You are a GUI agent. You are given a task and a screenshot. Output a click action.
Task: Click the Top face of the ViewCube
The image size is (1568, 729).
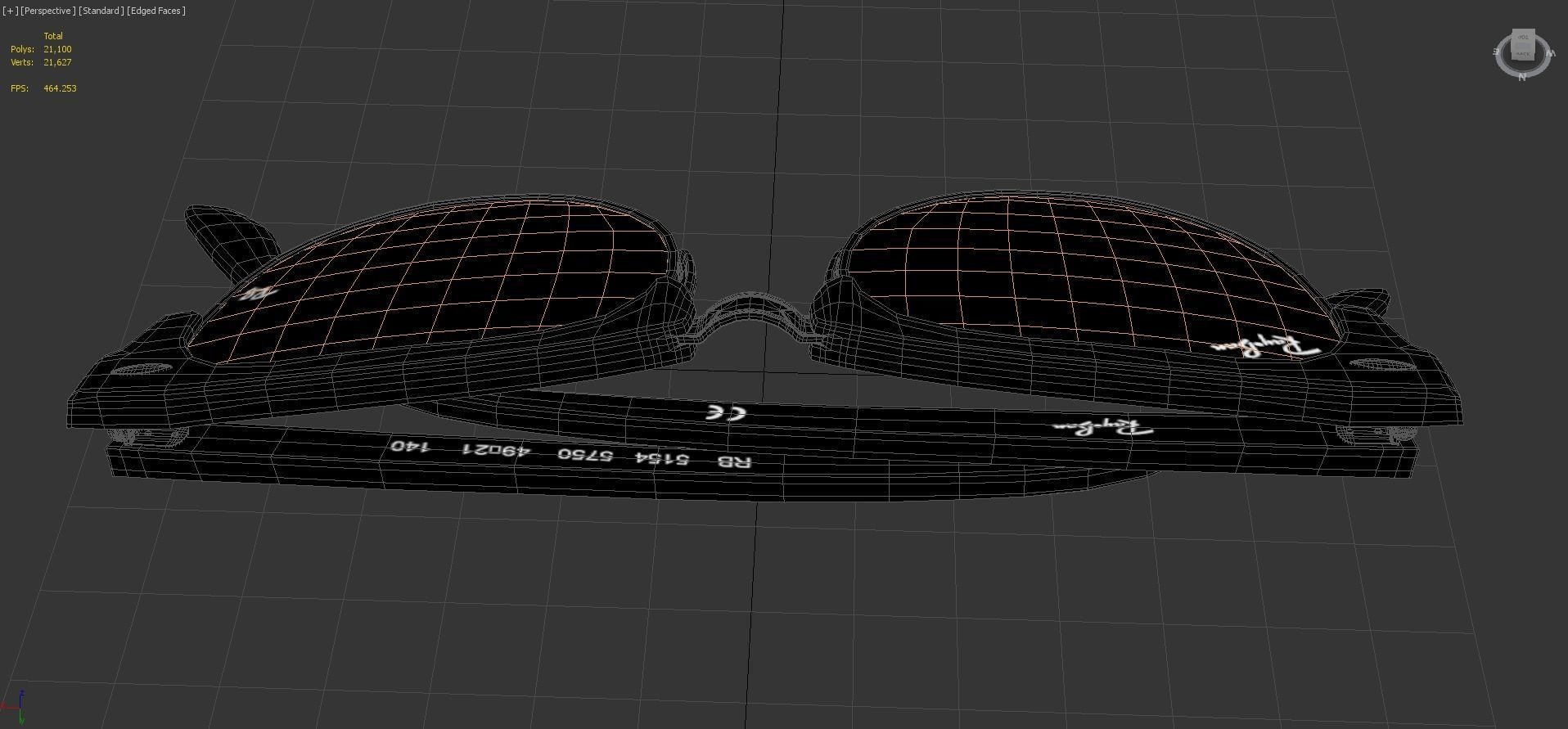click(x=1523, y=38)
